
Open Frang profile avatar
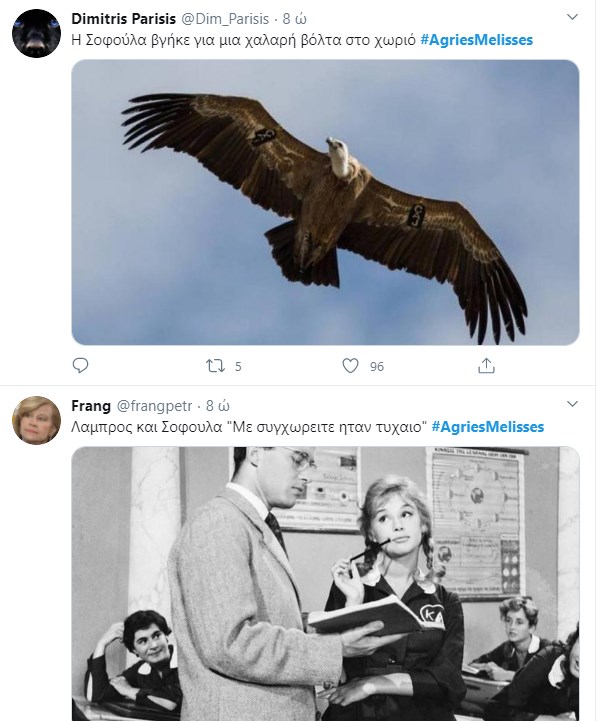click(36, 420)
